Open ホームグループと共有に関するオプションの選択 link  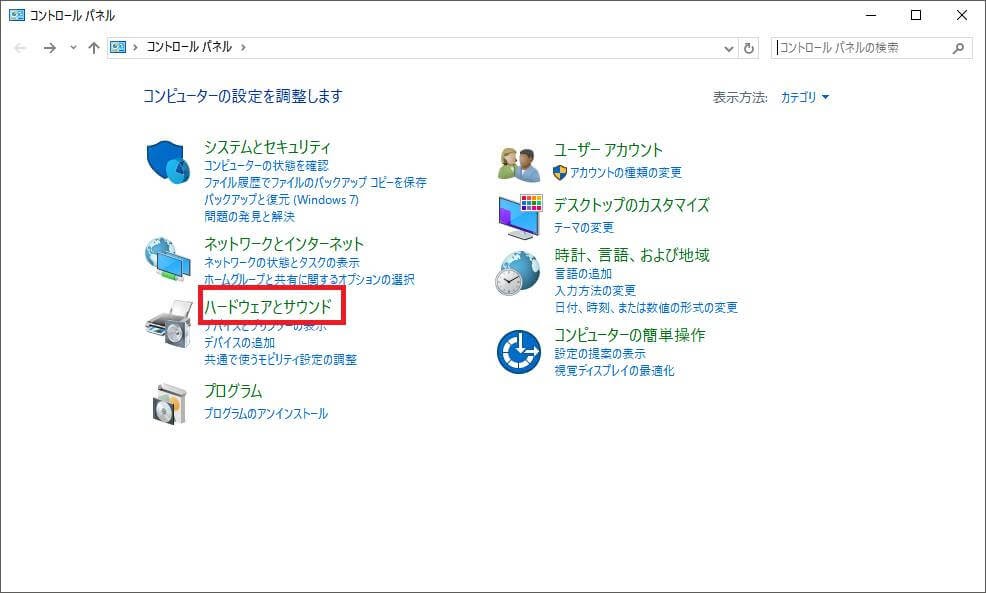(309, 279)
